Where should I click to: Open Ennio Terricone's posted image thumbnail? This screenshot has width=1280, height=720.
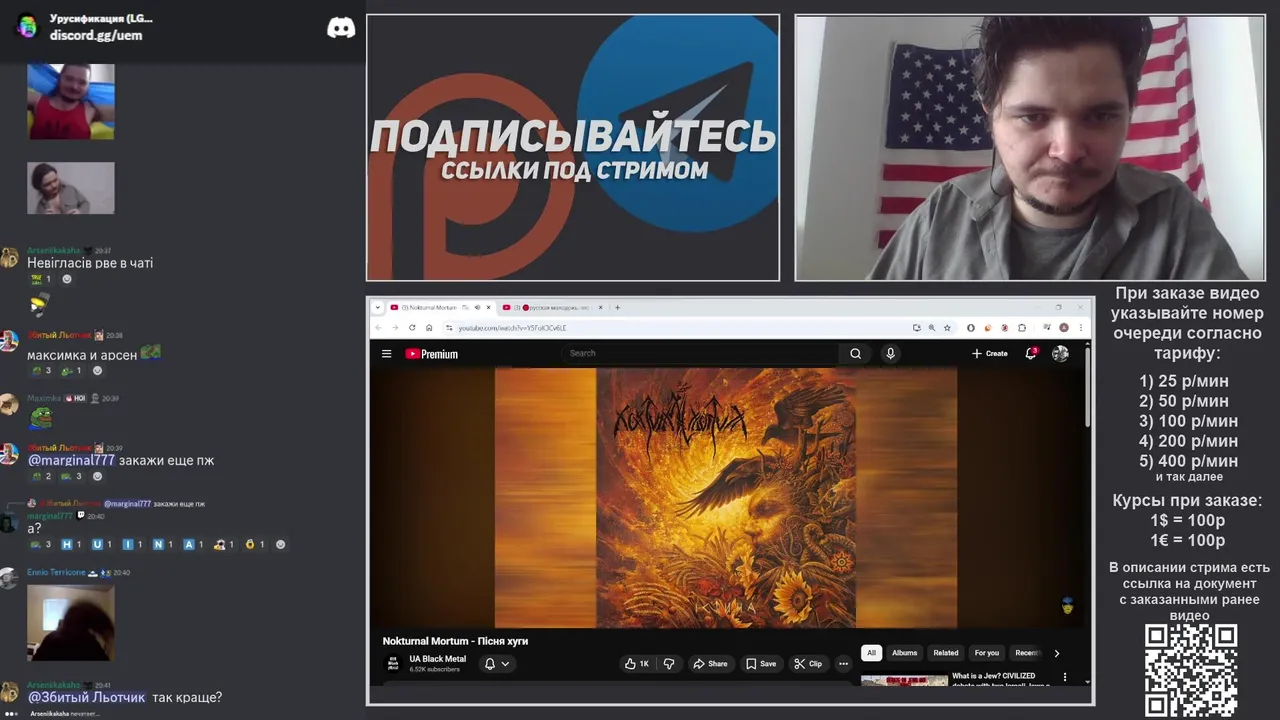[x=70, y=621]
